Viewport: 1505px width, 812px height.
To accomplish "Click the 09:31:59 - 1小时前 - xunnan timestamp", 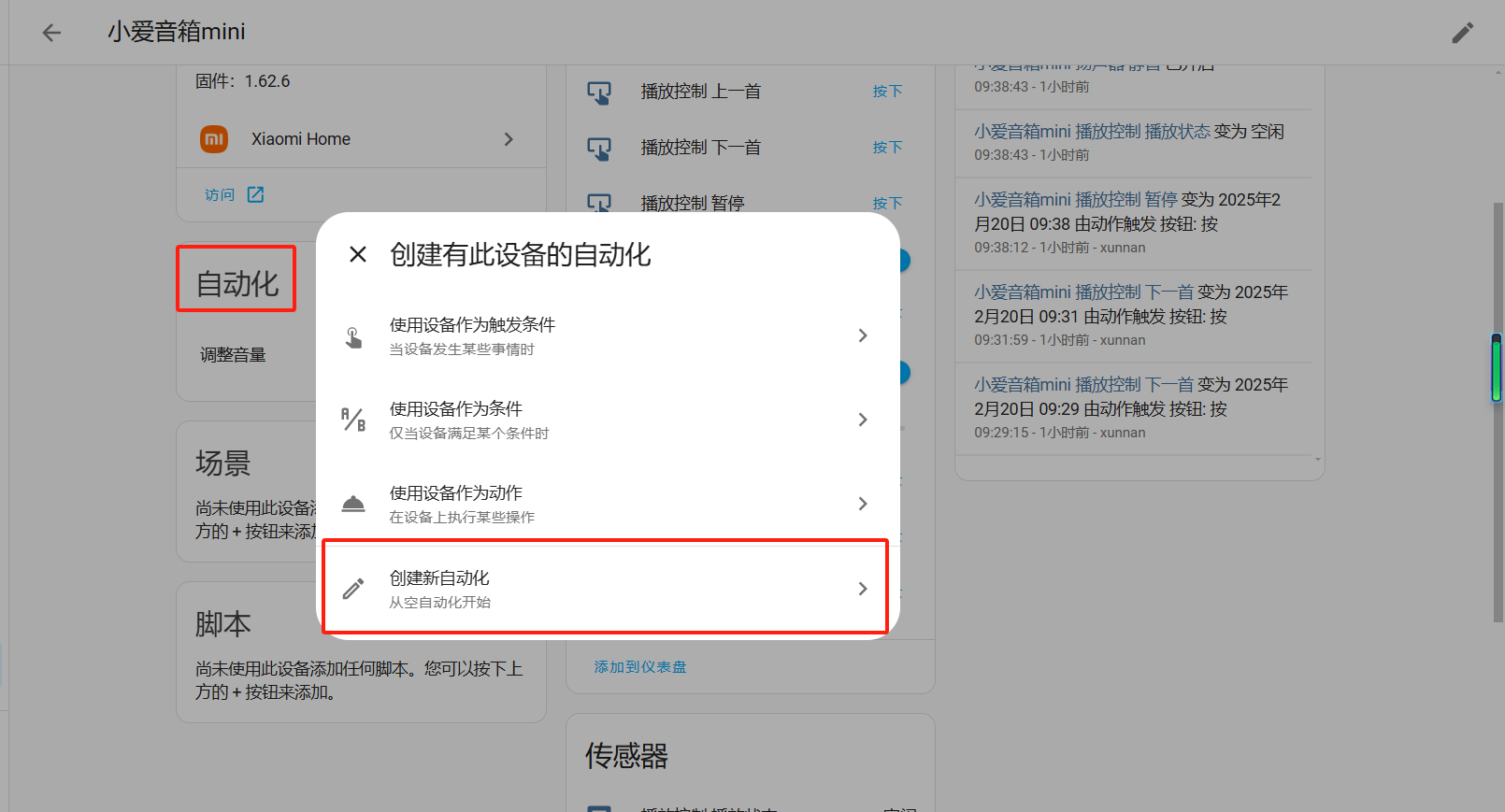I will [1060, 340].
